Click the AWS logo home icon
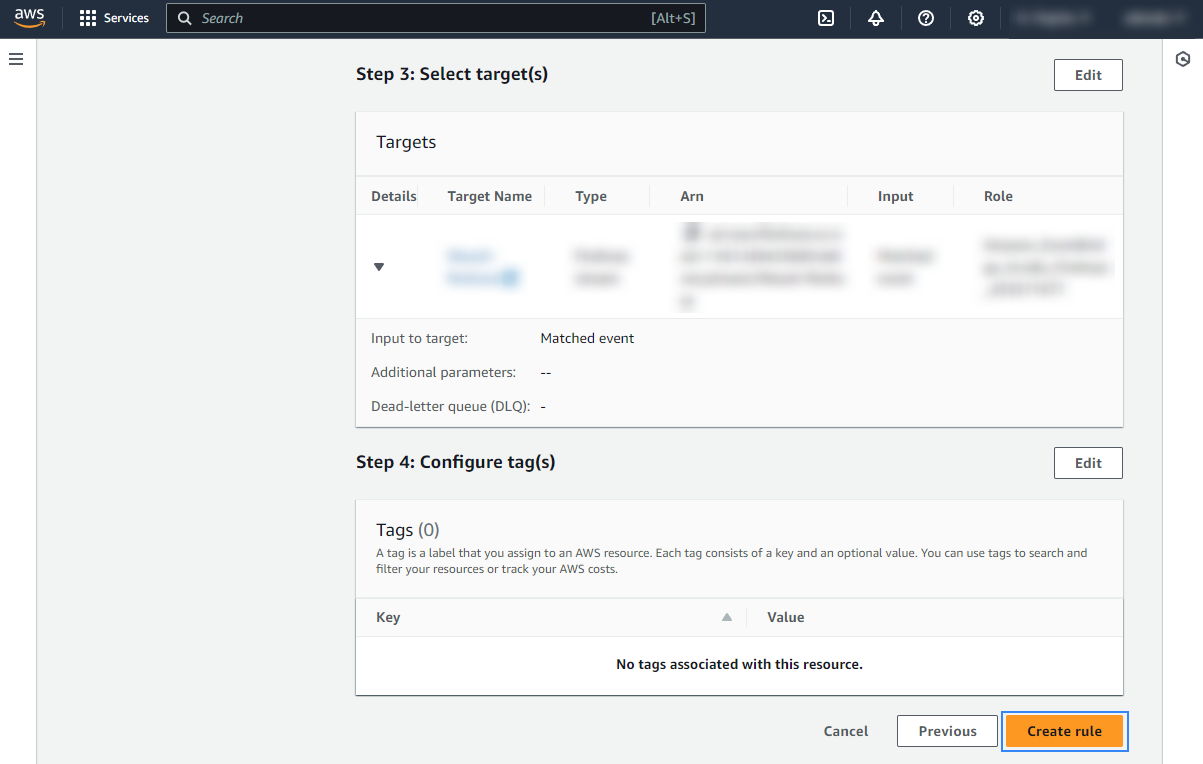 [x=29, y=18]
